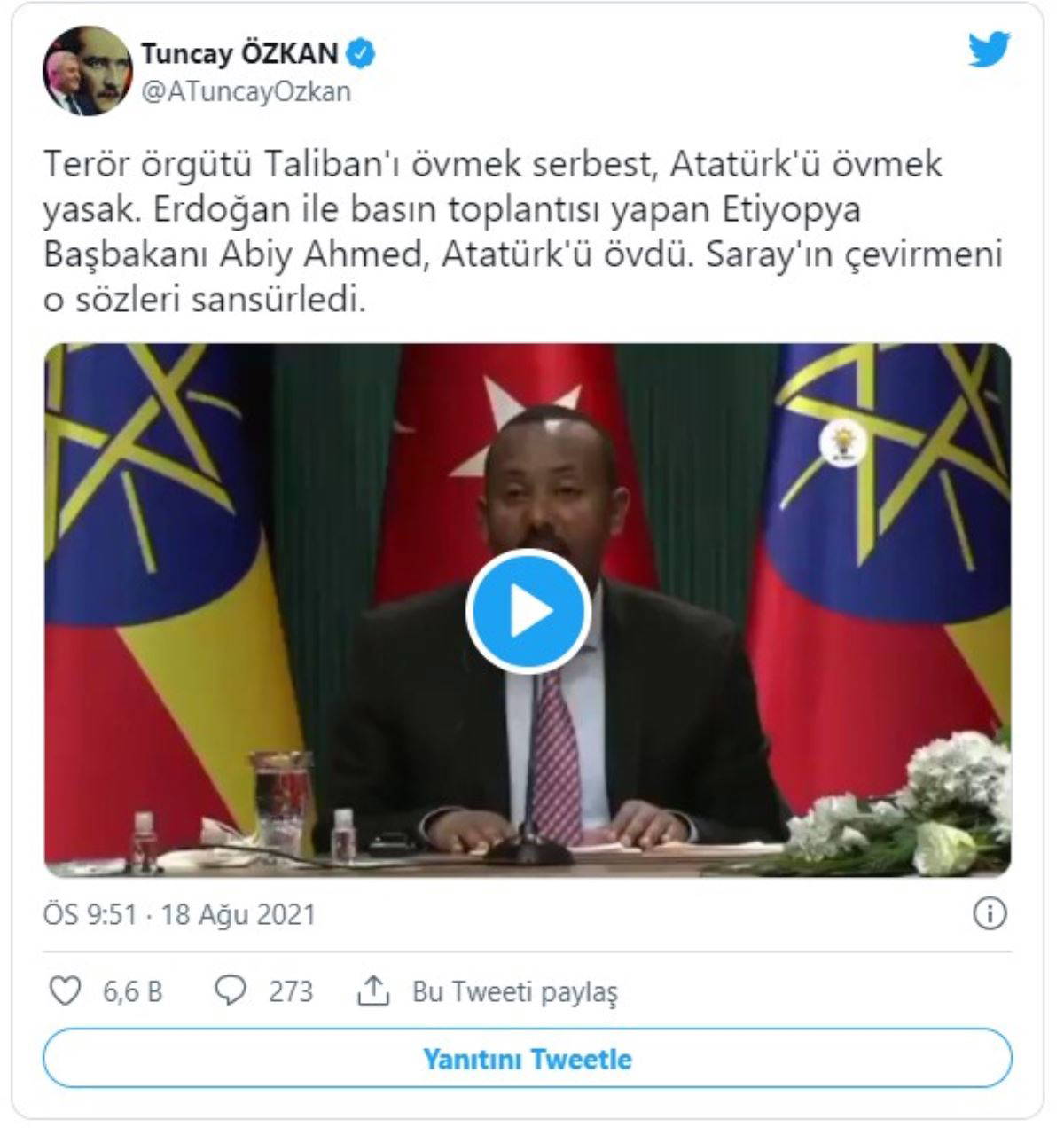Click the share upload arrow icon

tap(373, 990)
